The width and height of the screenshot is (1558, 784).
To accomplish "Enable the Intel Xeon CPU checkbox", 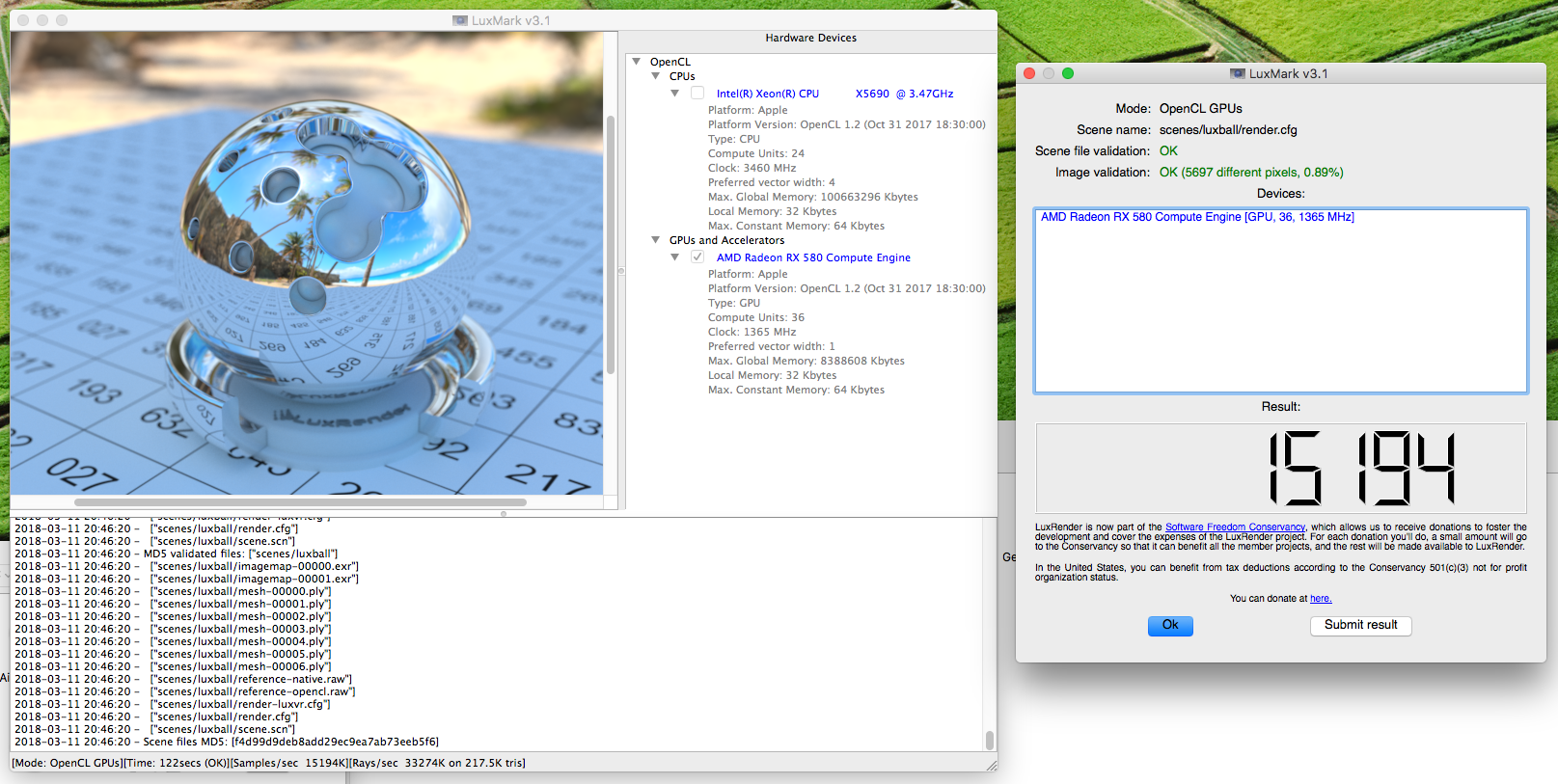I will (x=697, y=94).
